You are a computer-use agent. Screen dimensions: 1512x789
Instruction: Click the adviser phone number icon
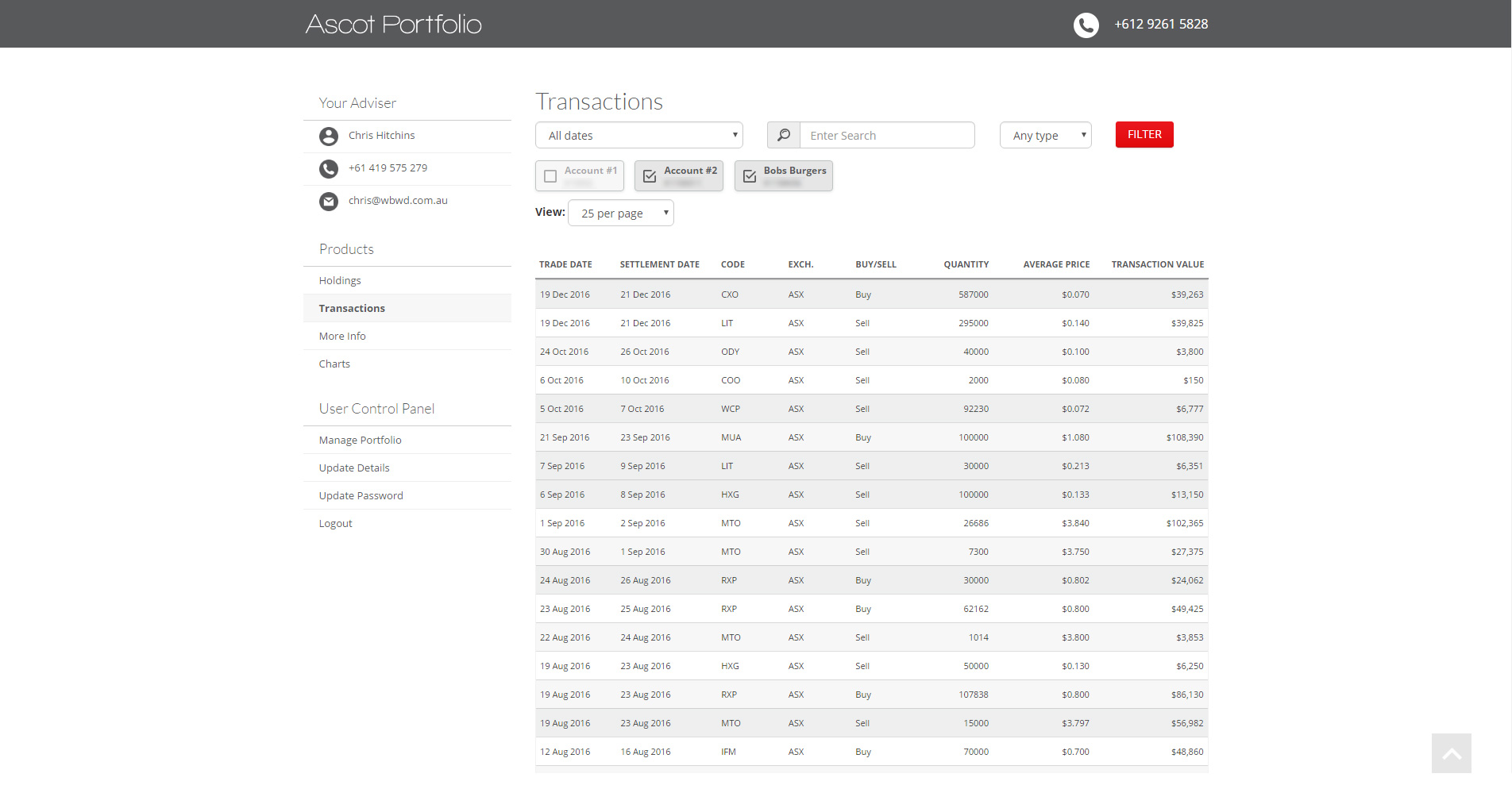coord(328,169)
